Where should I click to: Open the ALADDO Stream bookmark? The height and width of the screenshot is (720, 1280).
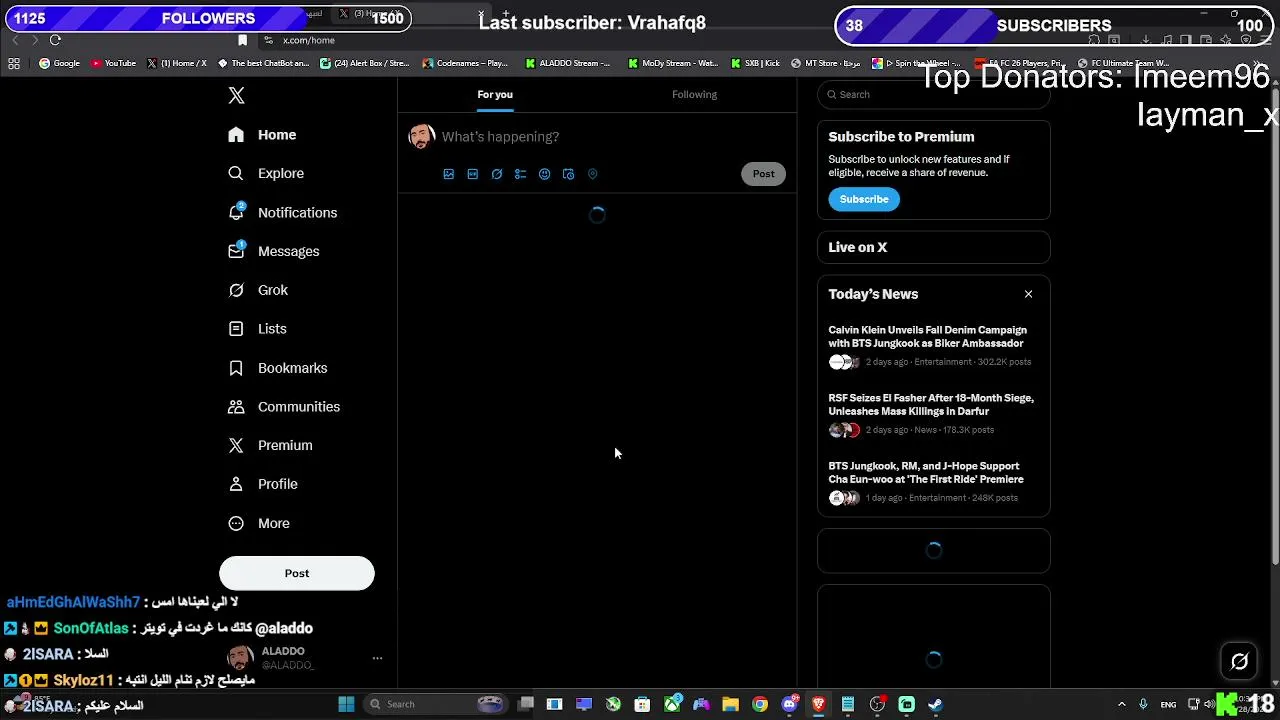[x=567, y=63]
